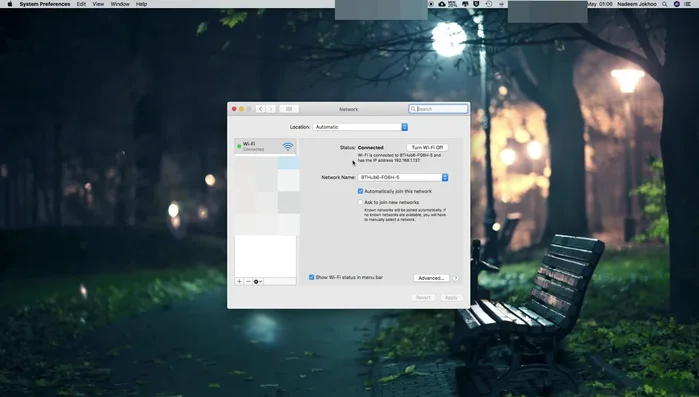This screenshot has width=699, height=397.
Task: Open Spotlight search in menu bar
Action: coord(665,4)
